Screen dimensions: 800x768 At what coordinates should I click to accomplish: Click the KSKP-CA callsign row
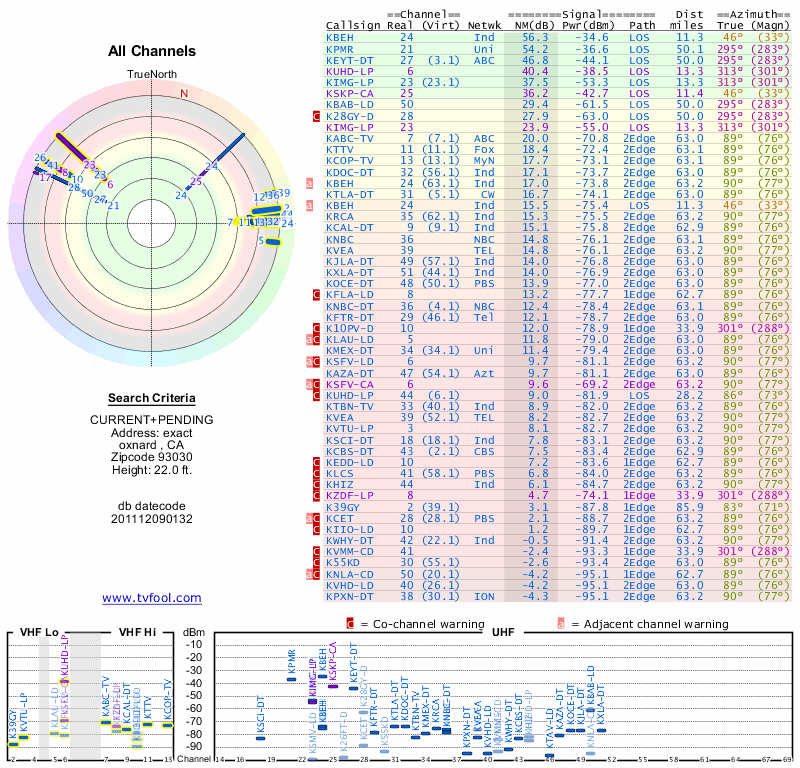point(558,93)
